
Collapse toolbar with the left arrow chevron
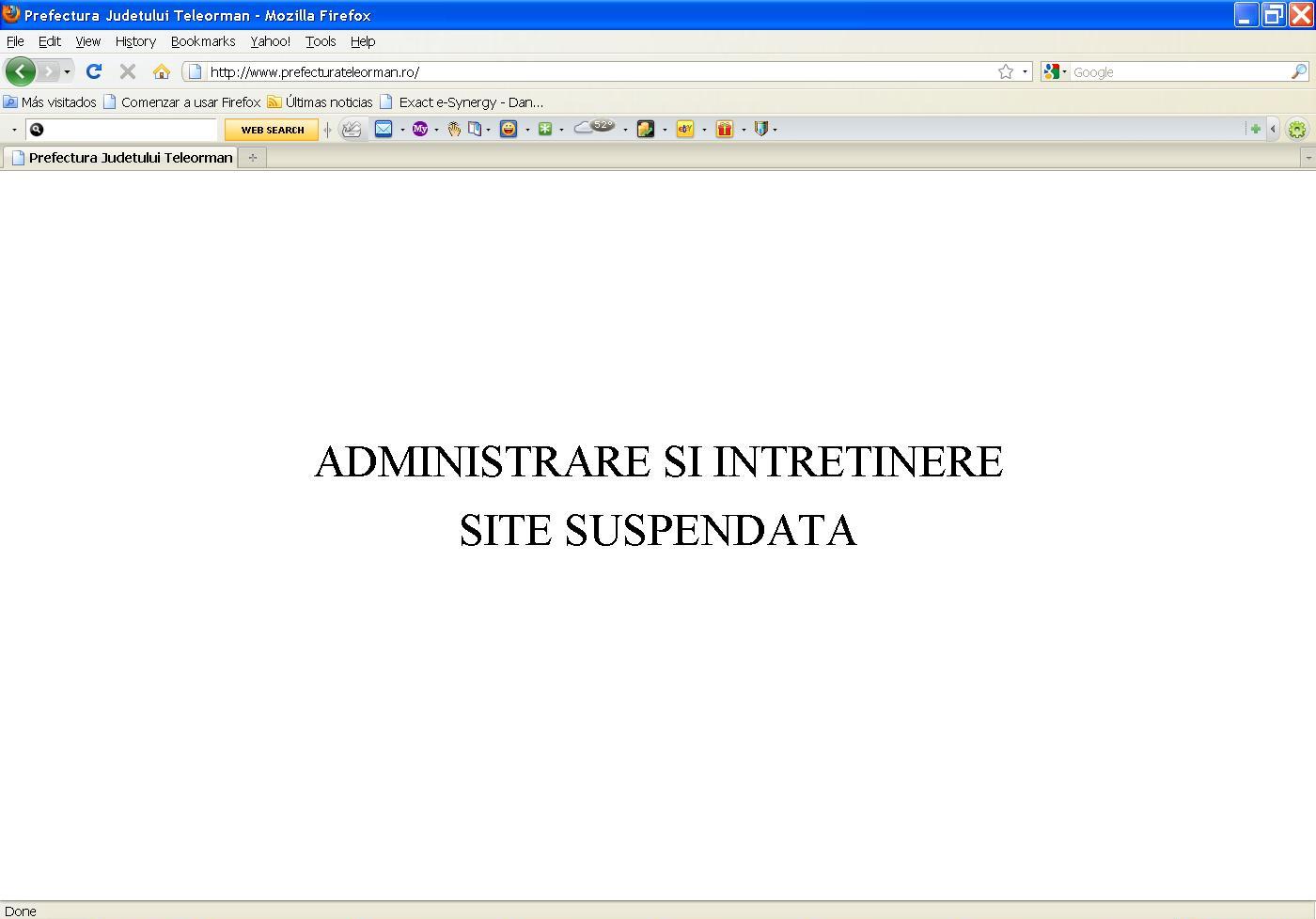1273,130
